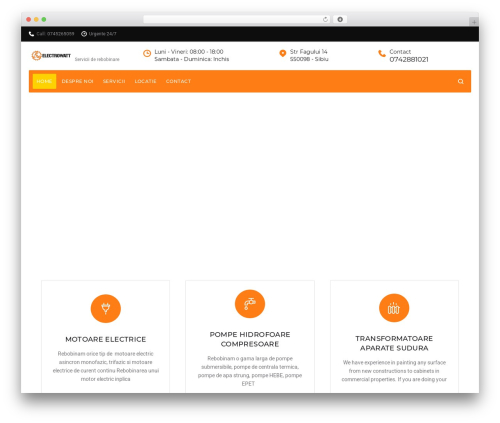The image size is (500, 423).
Task: Click the transformer icon above Transformatoare
Action: (394, 308)
